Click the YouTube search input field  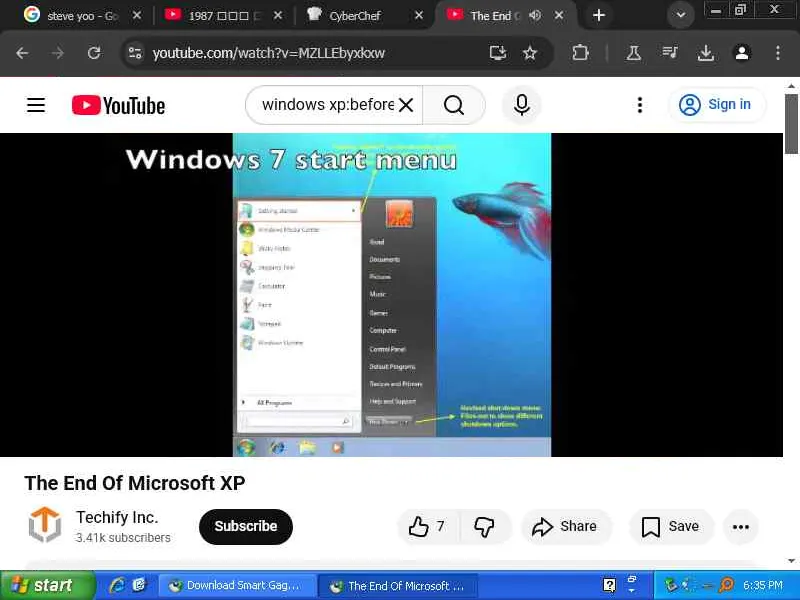(x=328, y=105)
